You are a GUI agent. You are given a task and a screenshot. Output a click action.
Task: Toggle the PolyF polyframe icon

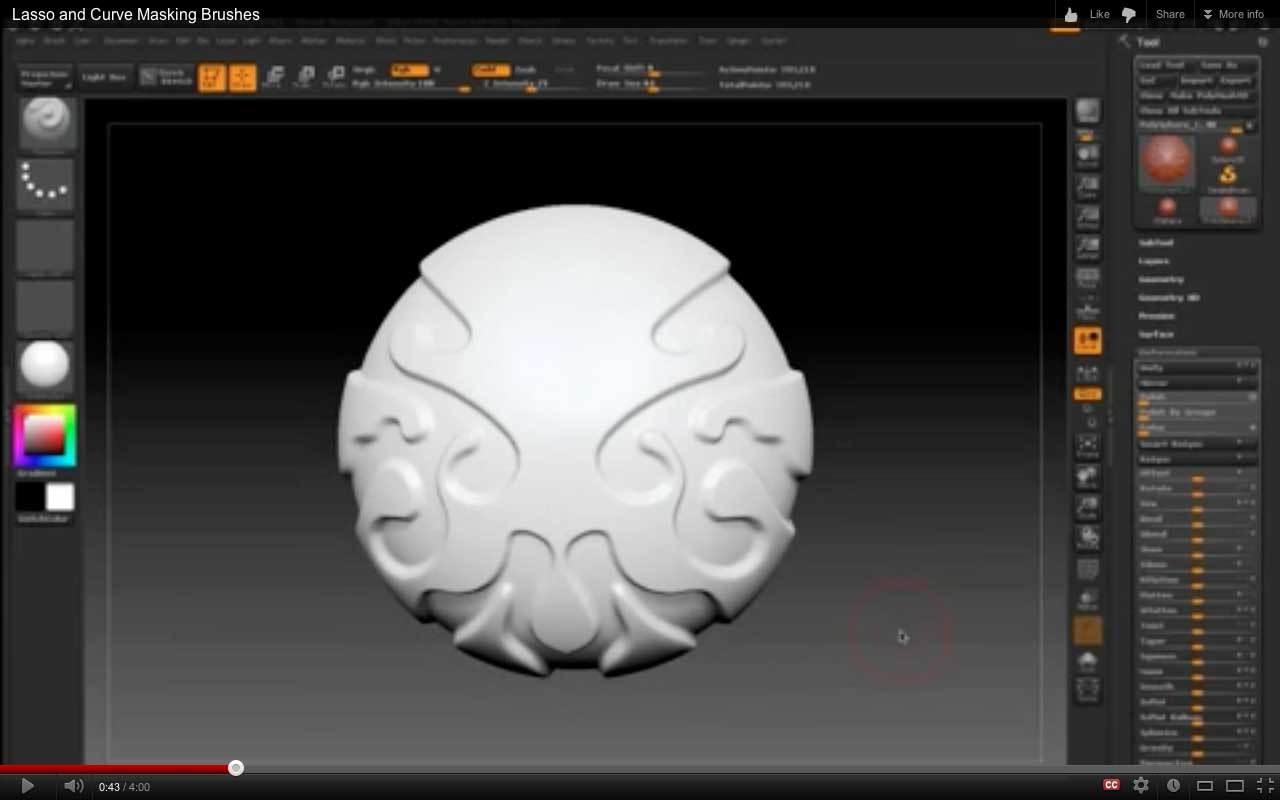point(1088,571)
